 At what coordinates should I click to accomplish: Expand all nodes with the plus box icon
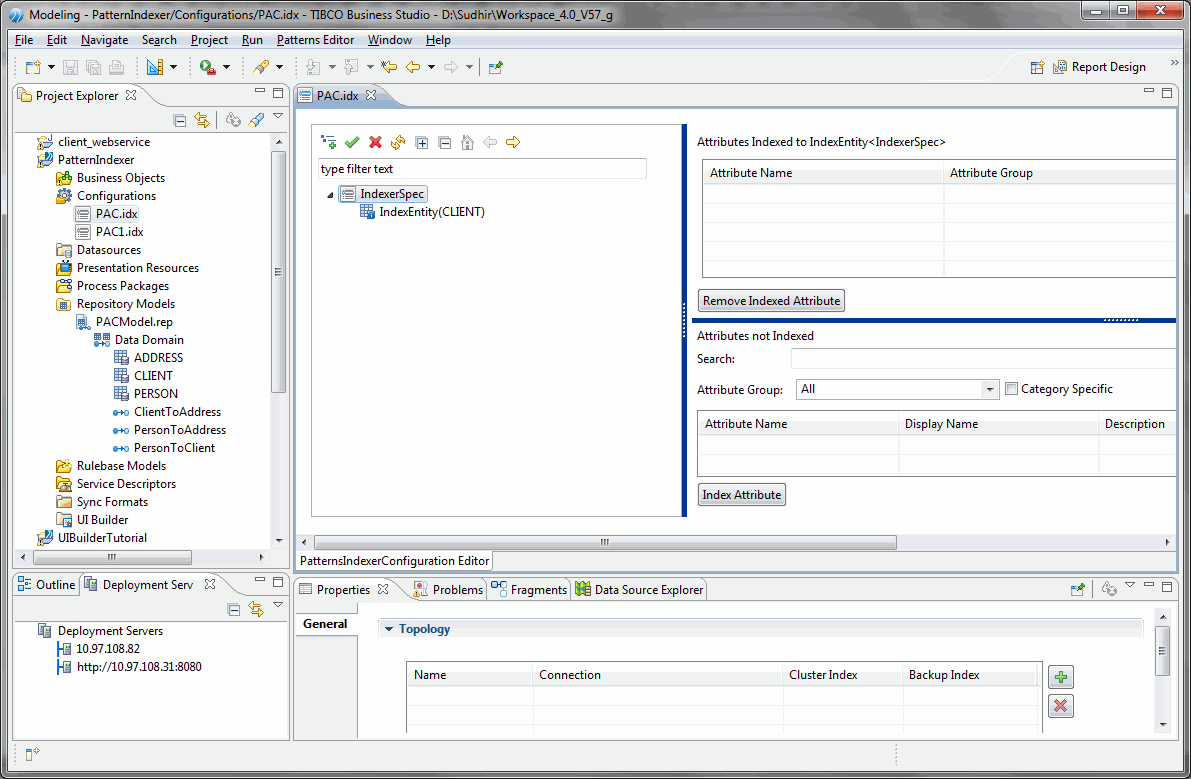click(422, 143)
